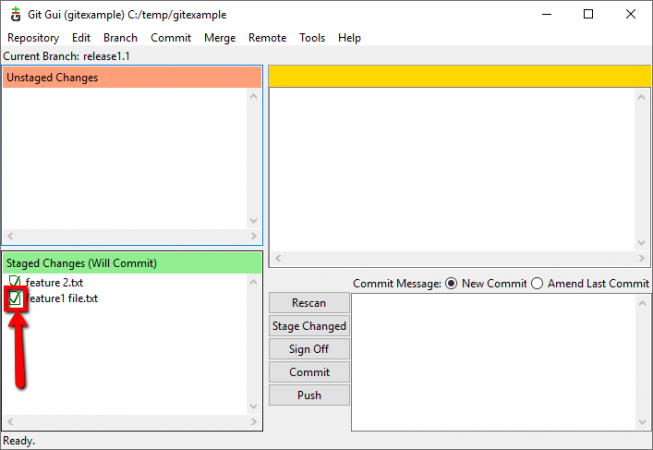This screenshot has width=653, height=450.
Task: Push changes with the Push button
Action: tap(309, 395)
